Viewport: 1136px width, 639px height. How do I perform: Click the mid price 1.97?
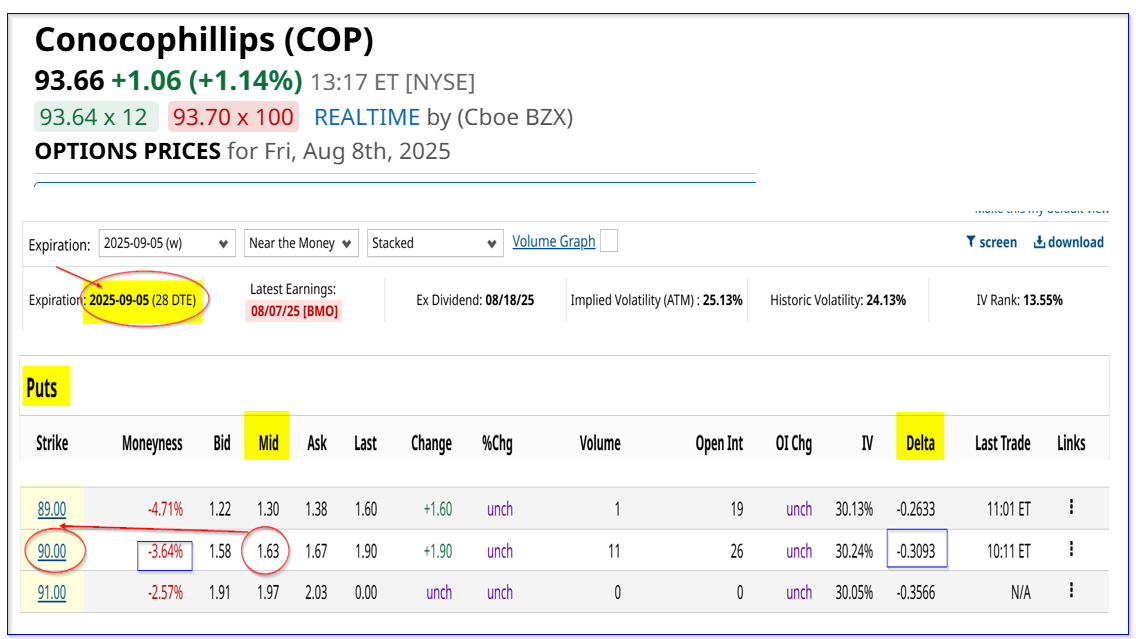click(268, 593)
